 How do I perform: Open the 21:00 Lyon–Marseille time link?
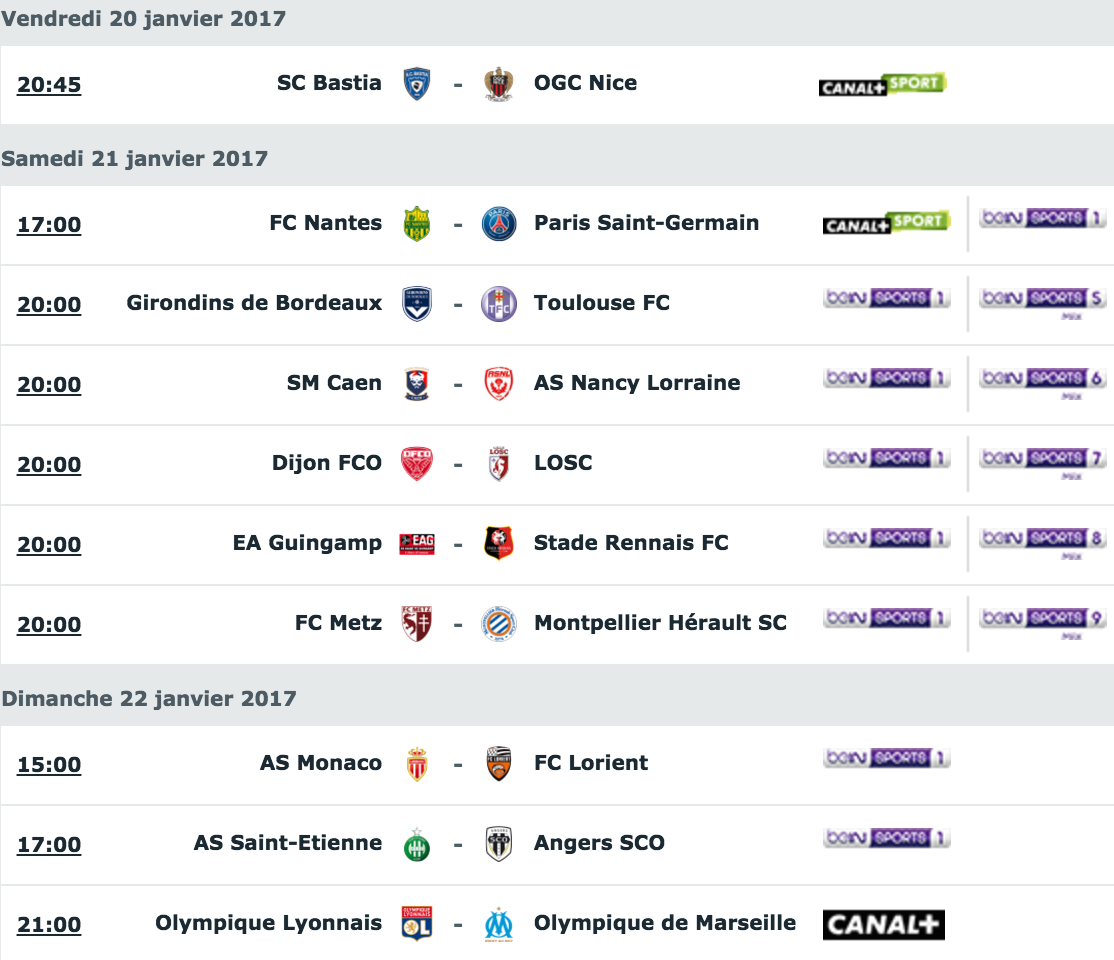coord(49,924)
